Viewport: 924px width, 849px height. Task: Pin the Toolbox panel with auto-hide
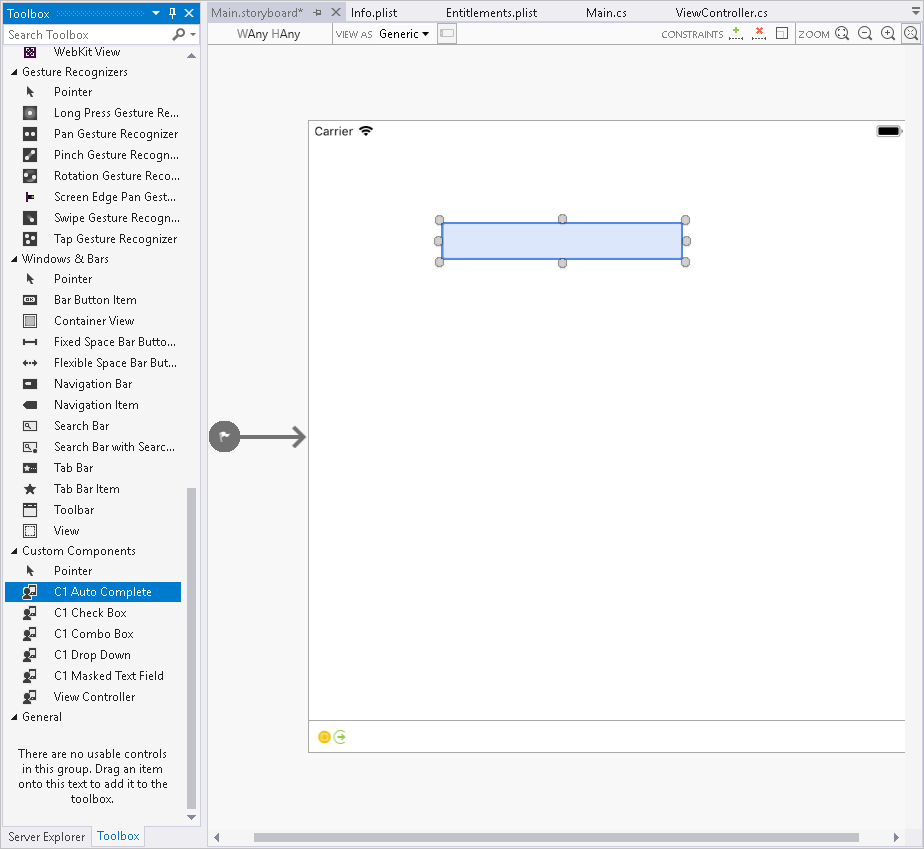click(x=172, y=13)
